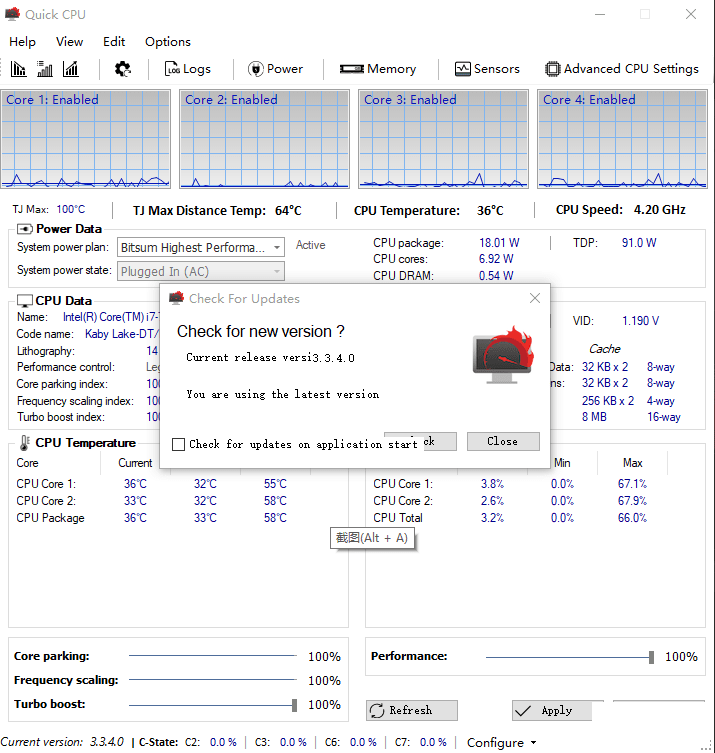Click the CPU package 18.01 W value
Image resolution: width=715 pixels, height=753 pixels.
499,243
